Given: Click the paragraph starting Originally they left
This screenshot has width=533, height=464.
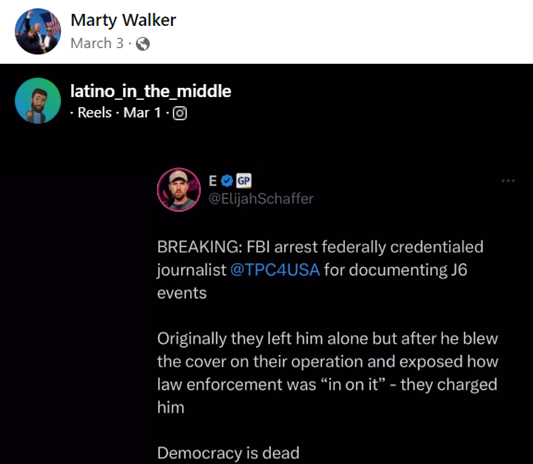Looking at the screenshot, I should pyautogui.click(x=327, y=373).
